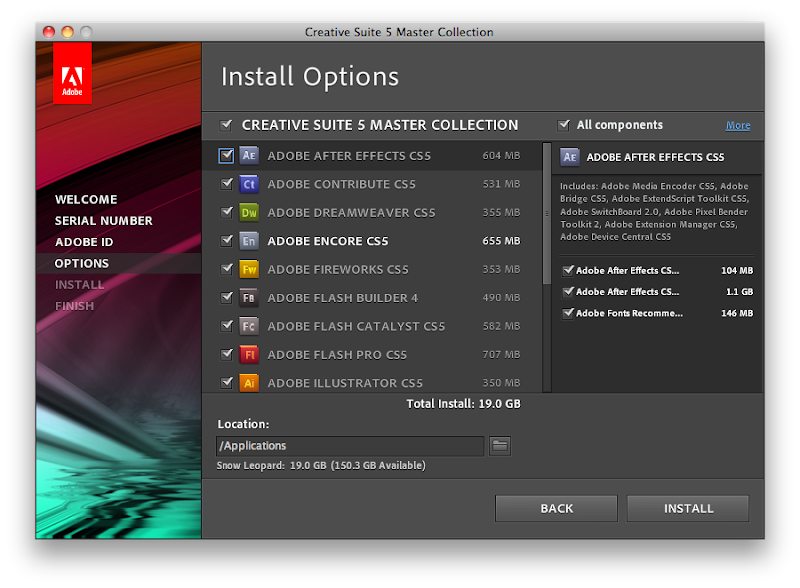Uncheck Adobe Flash Pro CS5 checkbox

coord(227,354)
